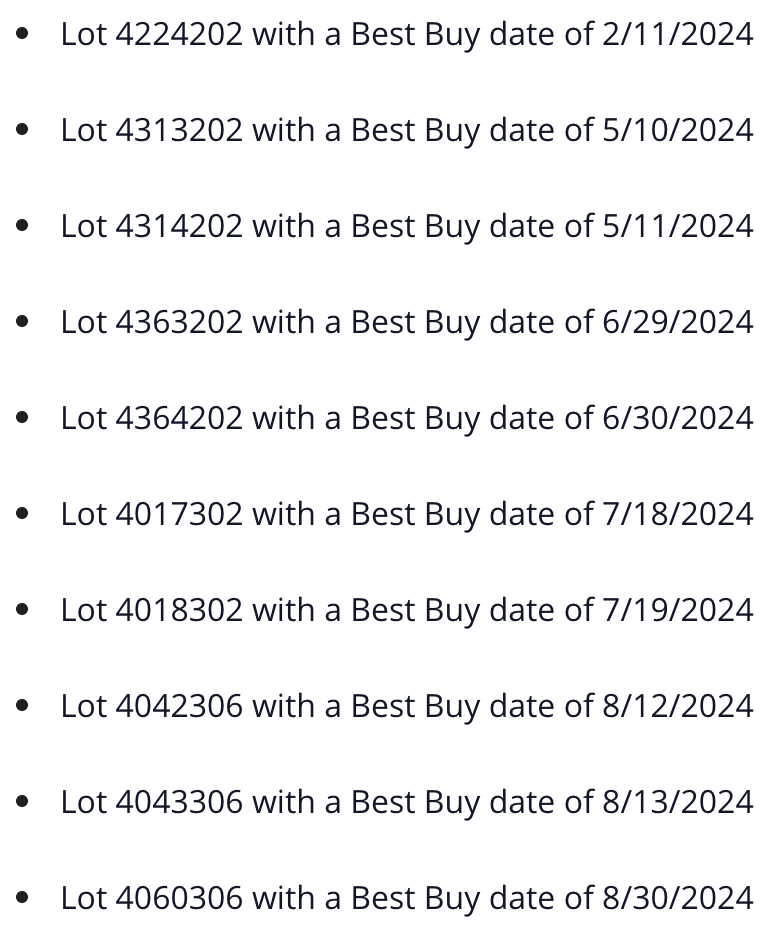Select Lot 4363202 with date 6/29/2024
The image size is (780, 936).
[407, 323]
